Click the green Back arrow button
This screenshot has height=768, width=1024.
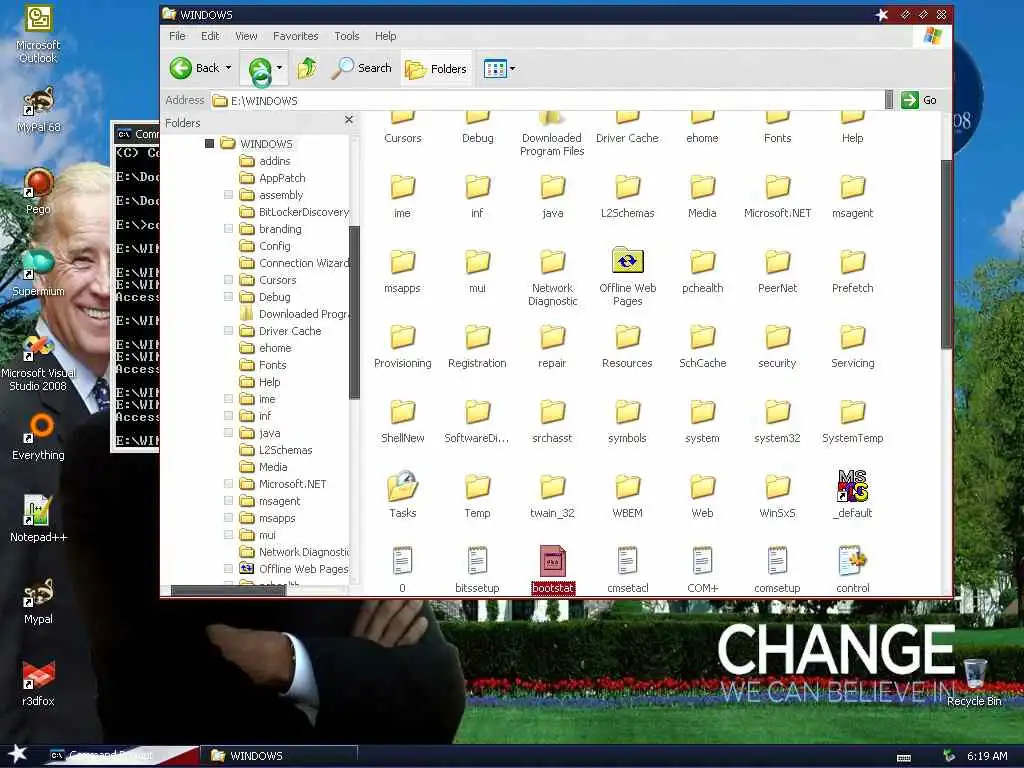coord(181,68)
